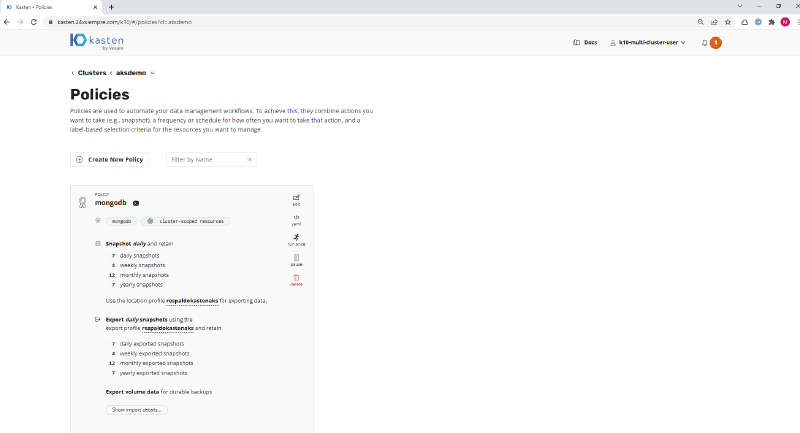This screenshot has height=433, width=800.
Task: Pause the mongodb policy
Action: (296, 260)
